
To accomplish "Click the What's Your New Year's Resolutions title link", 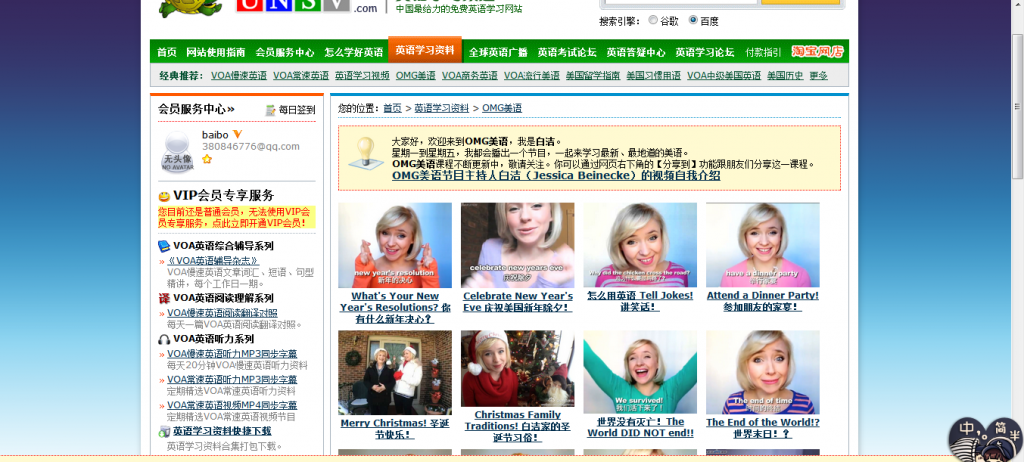I will [395, 307].
